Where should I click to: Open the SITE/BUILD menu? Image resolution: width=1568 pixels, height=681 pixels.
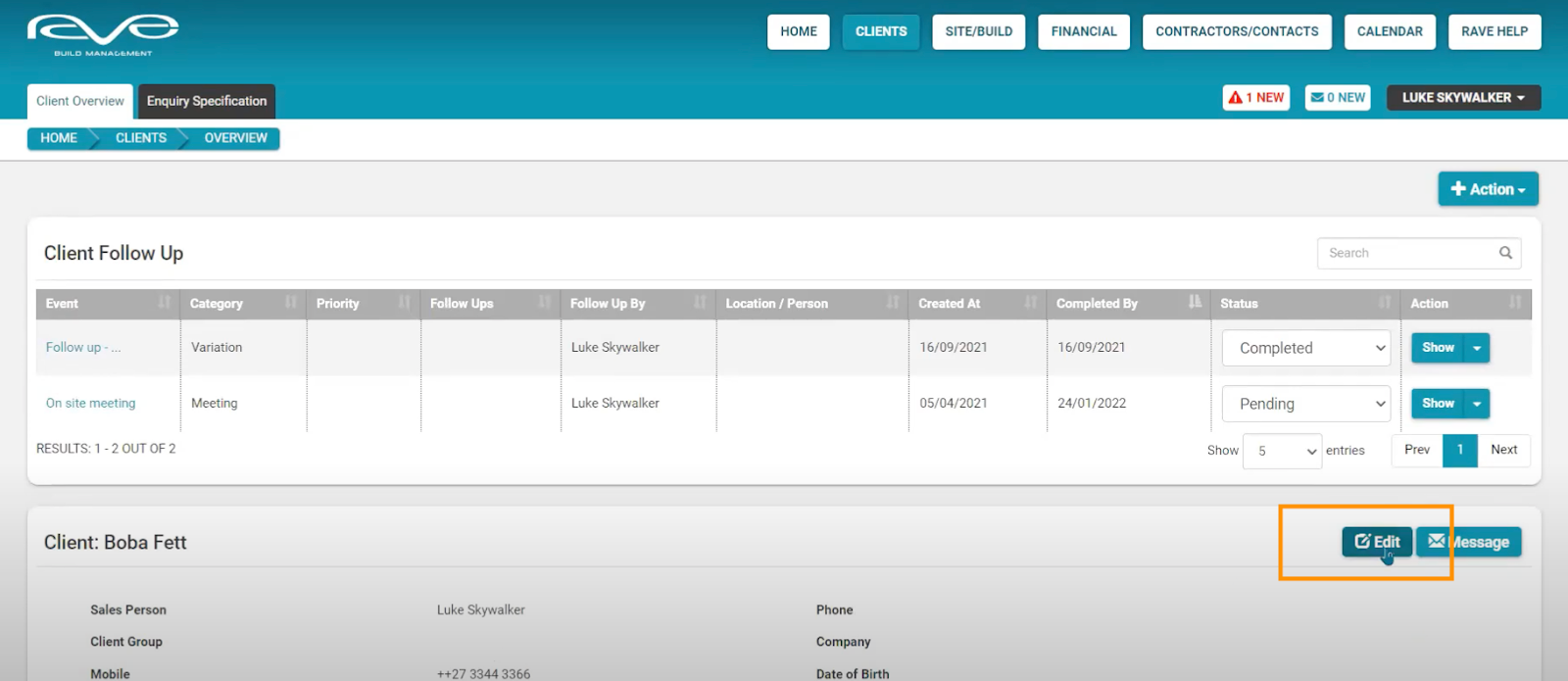point(979,31)
